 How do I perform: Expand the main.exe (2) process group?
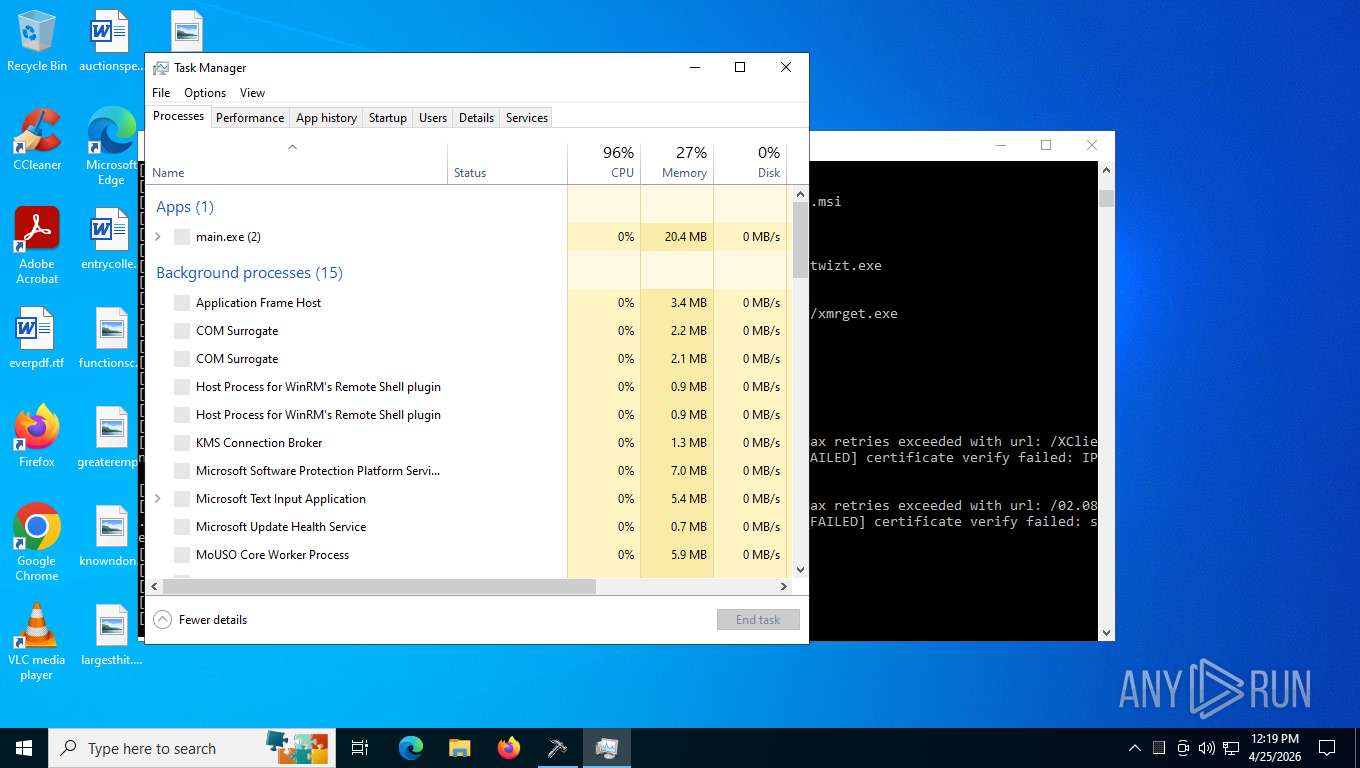pos(158,237)
